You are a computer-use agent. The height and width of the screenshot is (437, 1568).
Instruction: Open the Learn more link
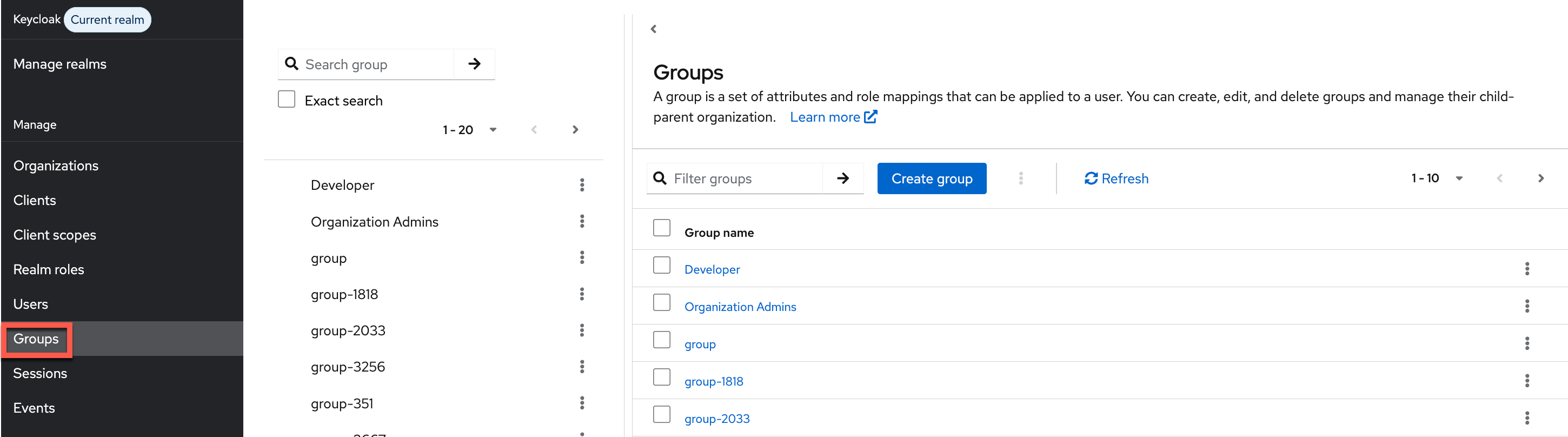(832, 117)
